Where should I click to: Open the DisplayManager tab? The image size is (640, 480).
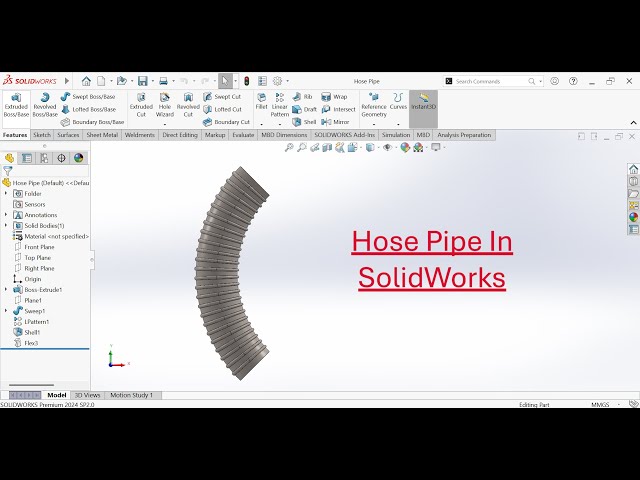78,158
